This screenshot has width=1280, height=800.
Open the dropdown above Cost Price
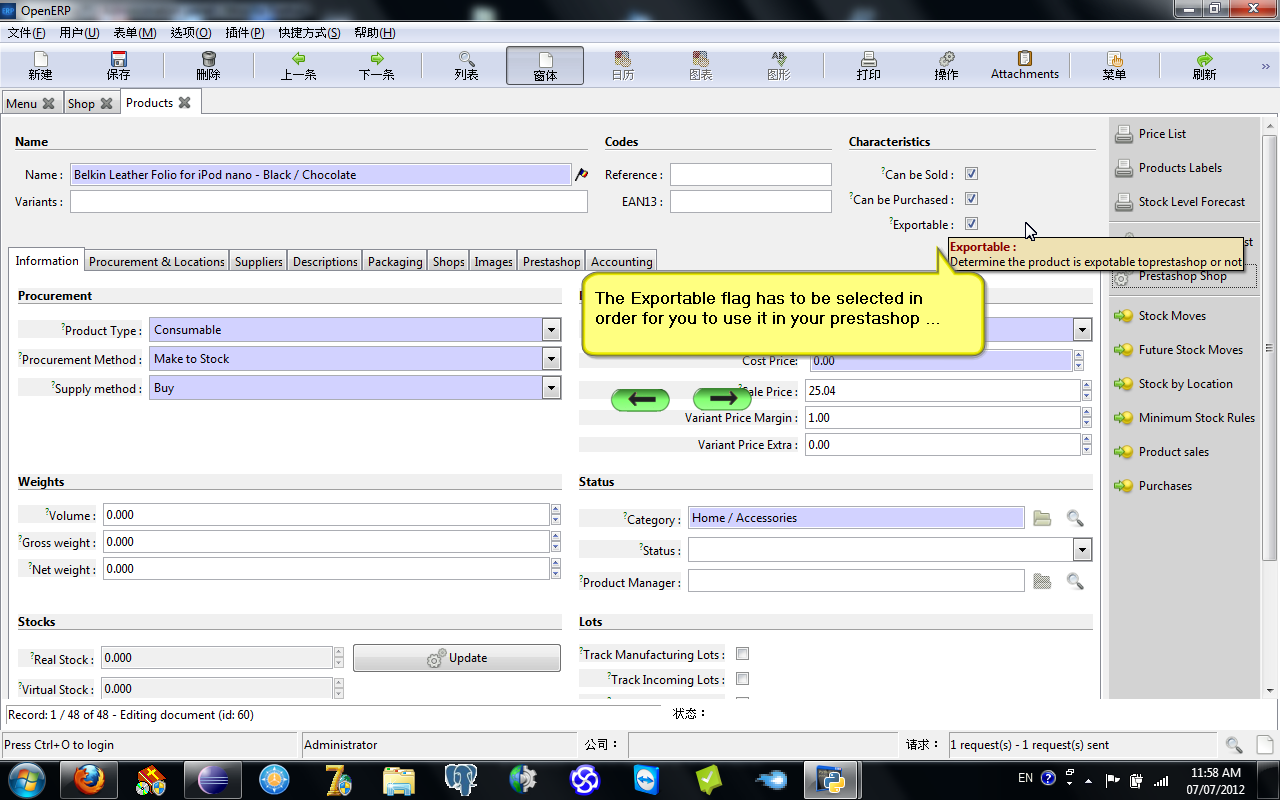tap(1082, 330)
